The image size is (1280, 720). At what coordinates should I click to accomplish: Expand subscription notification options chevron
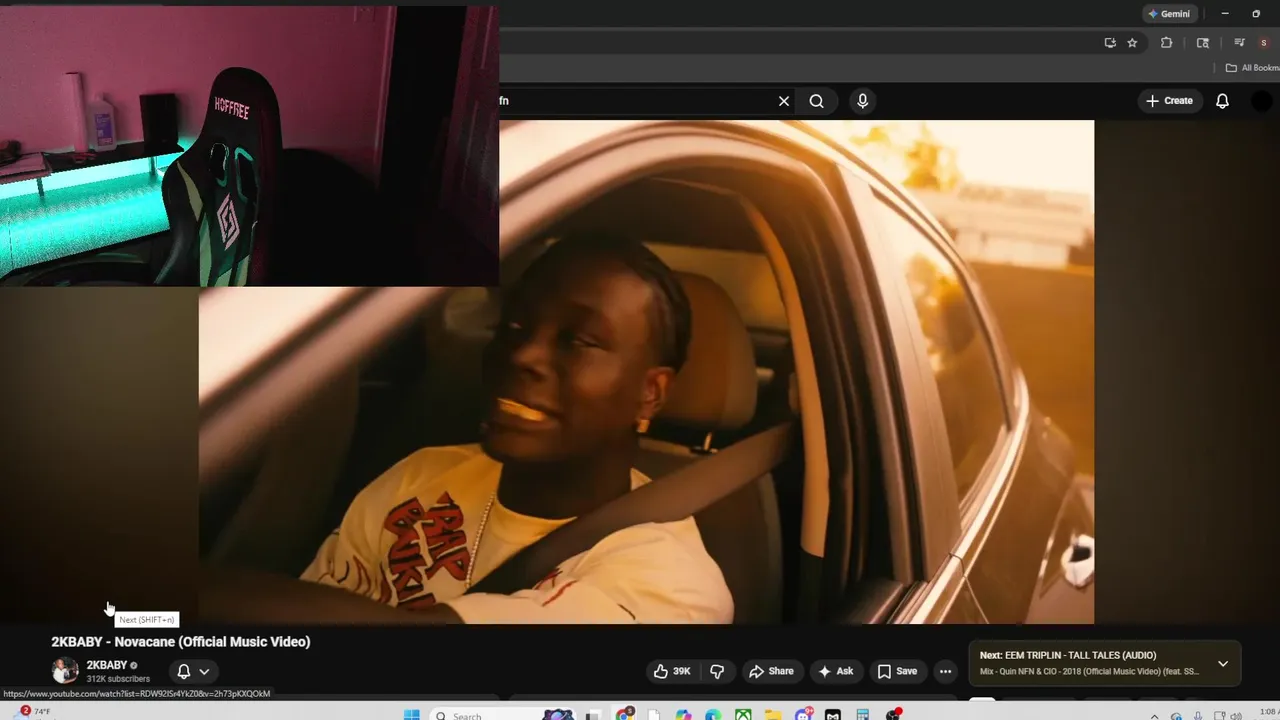click(x=204, y=672)
